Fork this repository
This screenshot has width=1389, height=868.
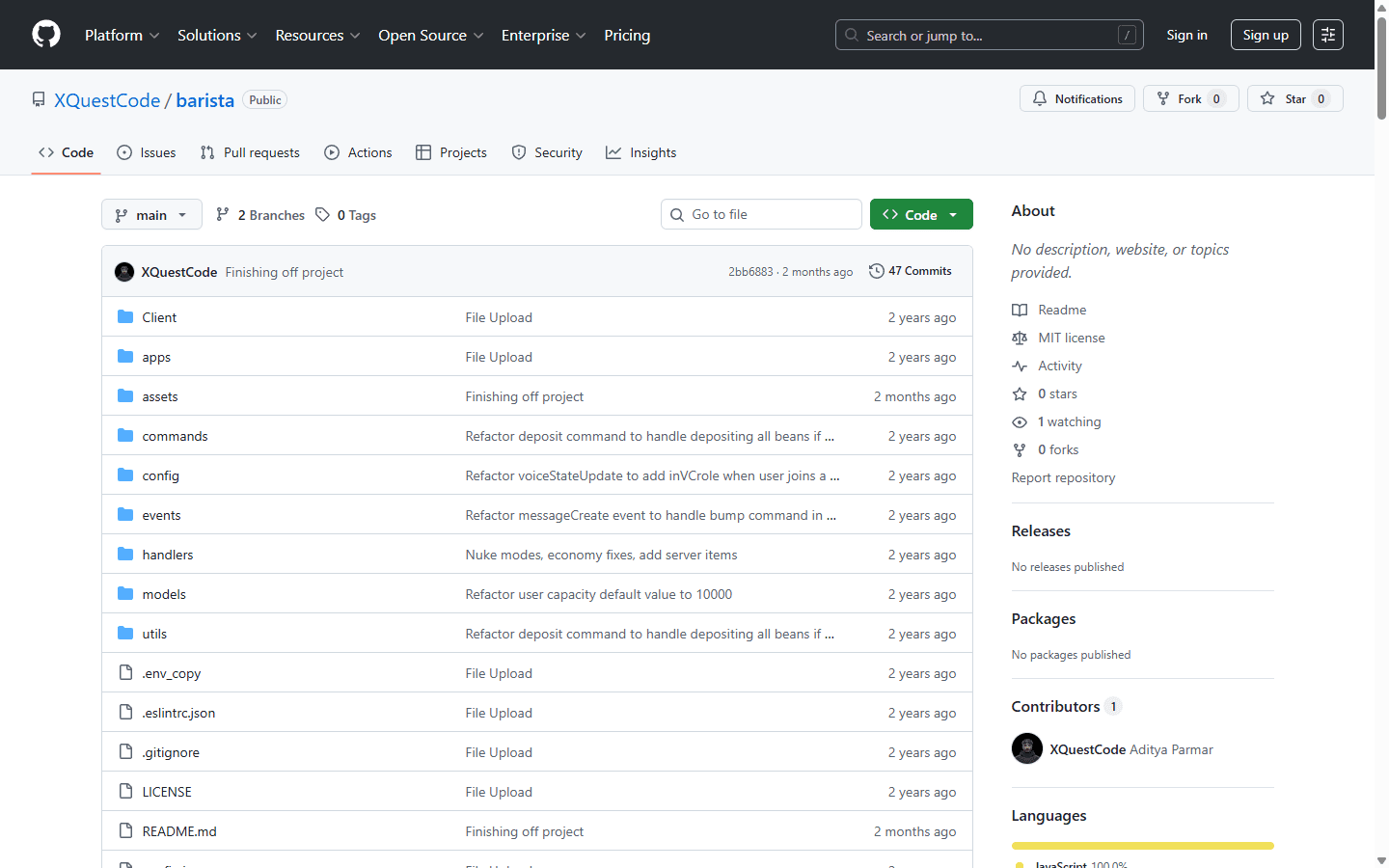pyautogui.click(x=1190, y=97)
